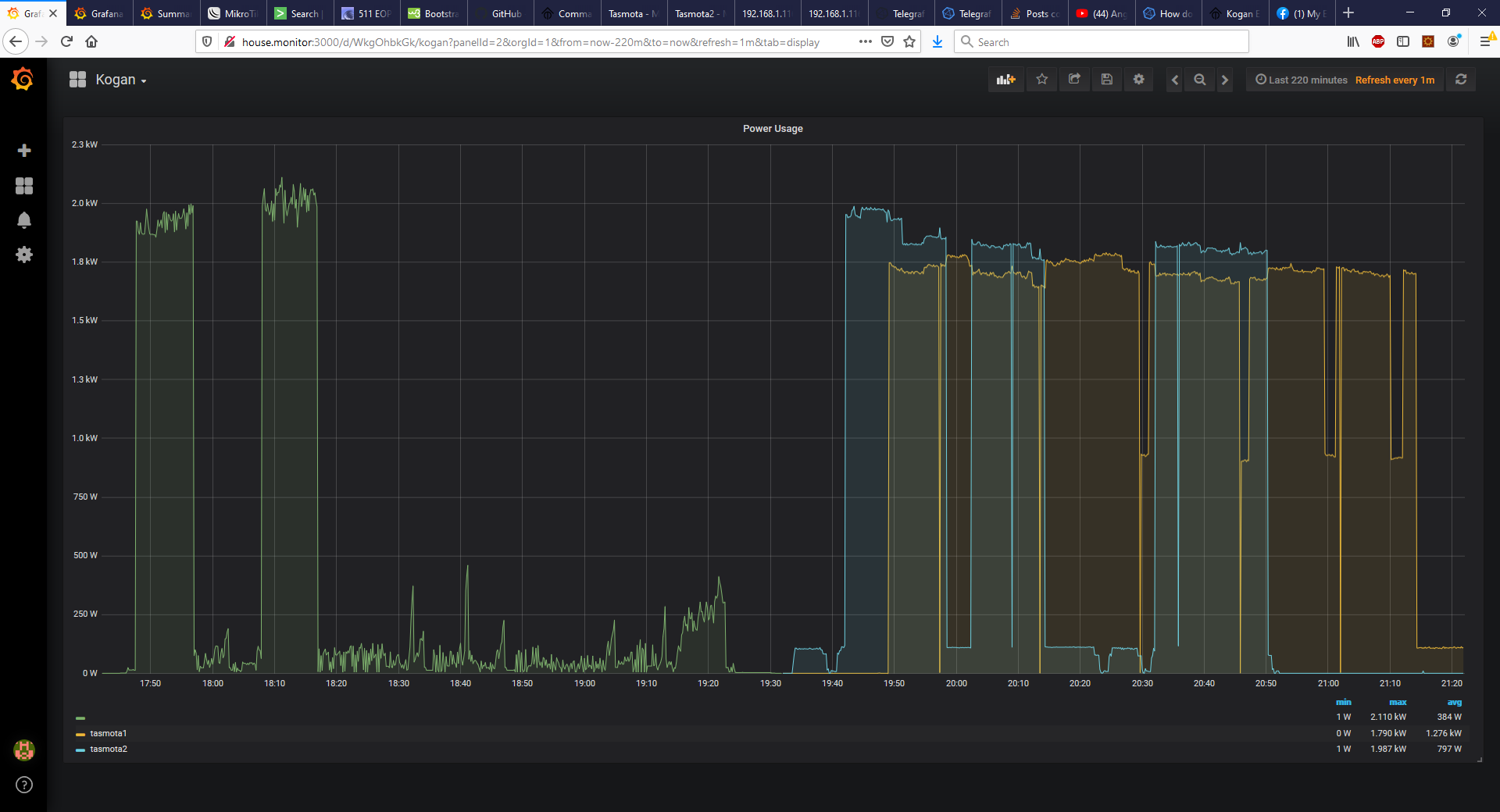Change the Refresh every 1m interval
The height and width of the screenshot is (812, 1500).
click(1395, 80)
